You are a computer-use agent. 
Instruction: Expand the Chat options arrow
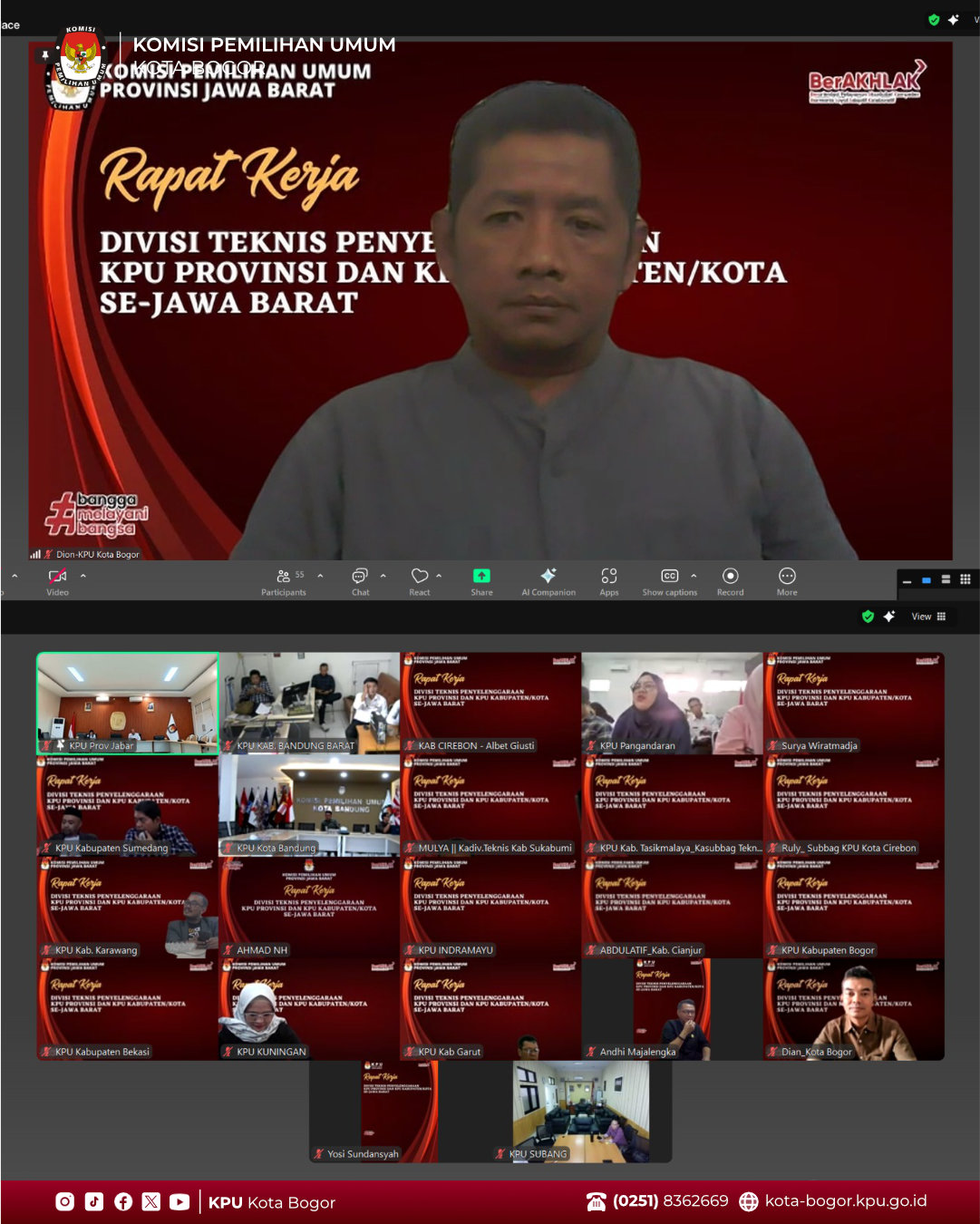[x=383, y=576]
